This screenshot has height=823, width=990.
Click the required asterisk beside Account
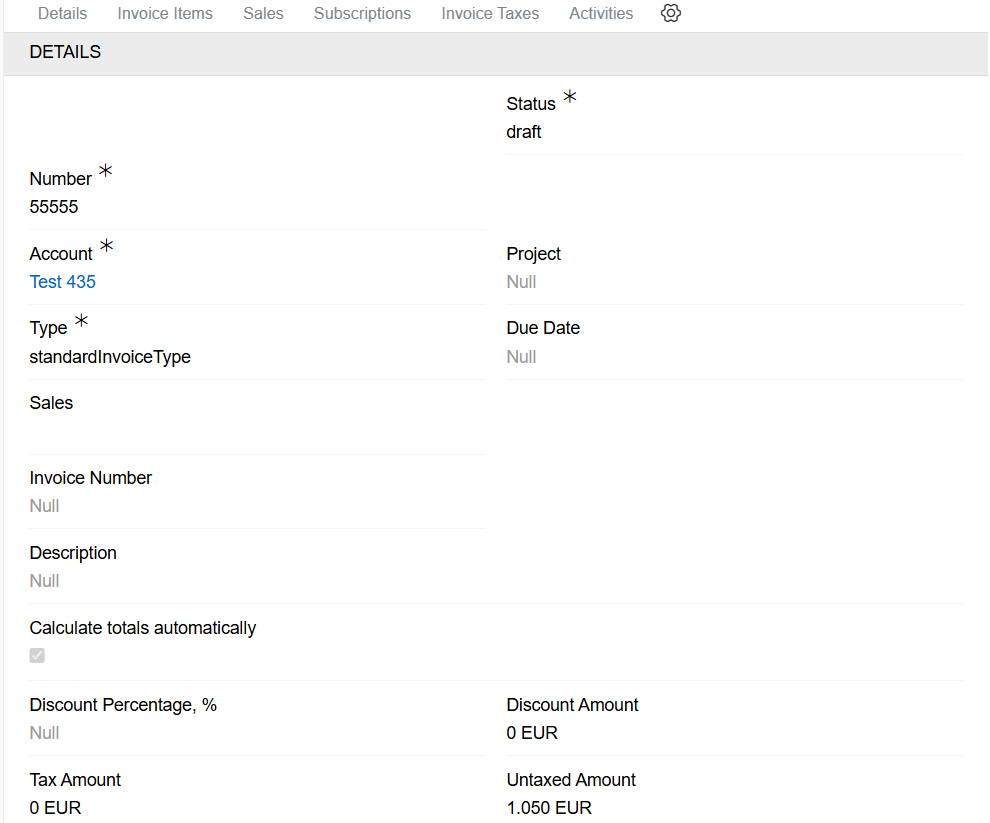[x=106, y=245]
